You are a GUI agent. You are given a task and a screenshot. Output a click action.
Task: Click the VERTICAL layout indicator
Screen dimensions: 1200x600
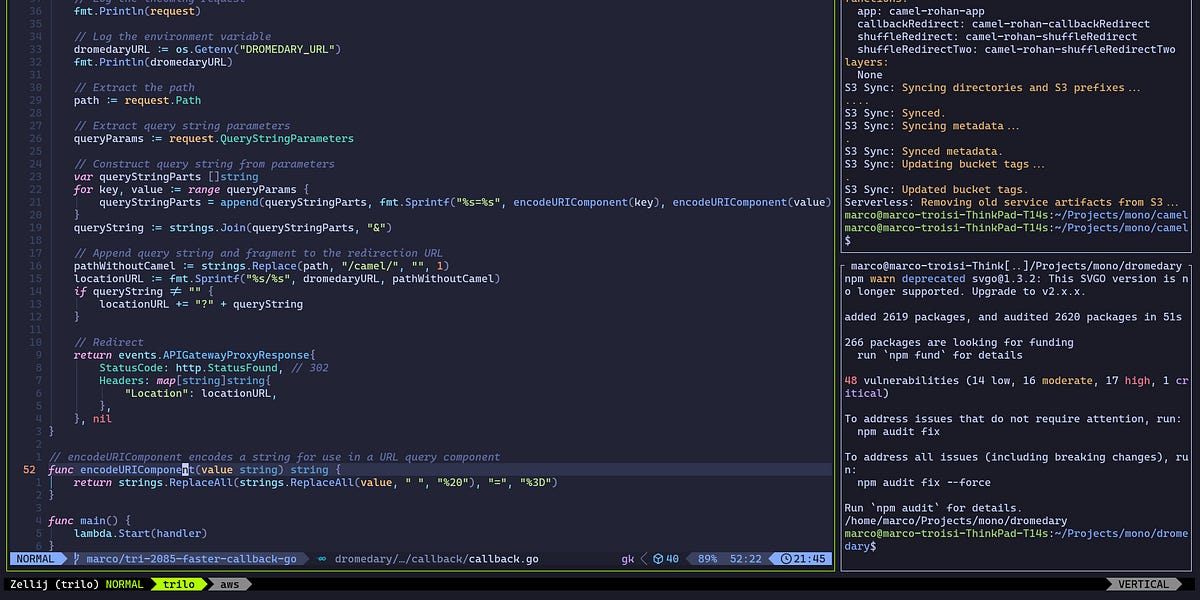tap(1143, 584)
